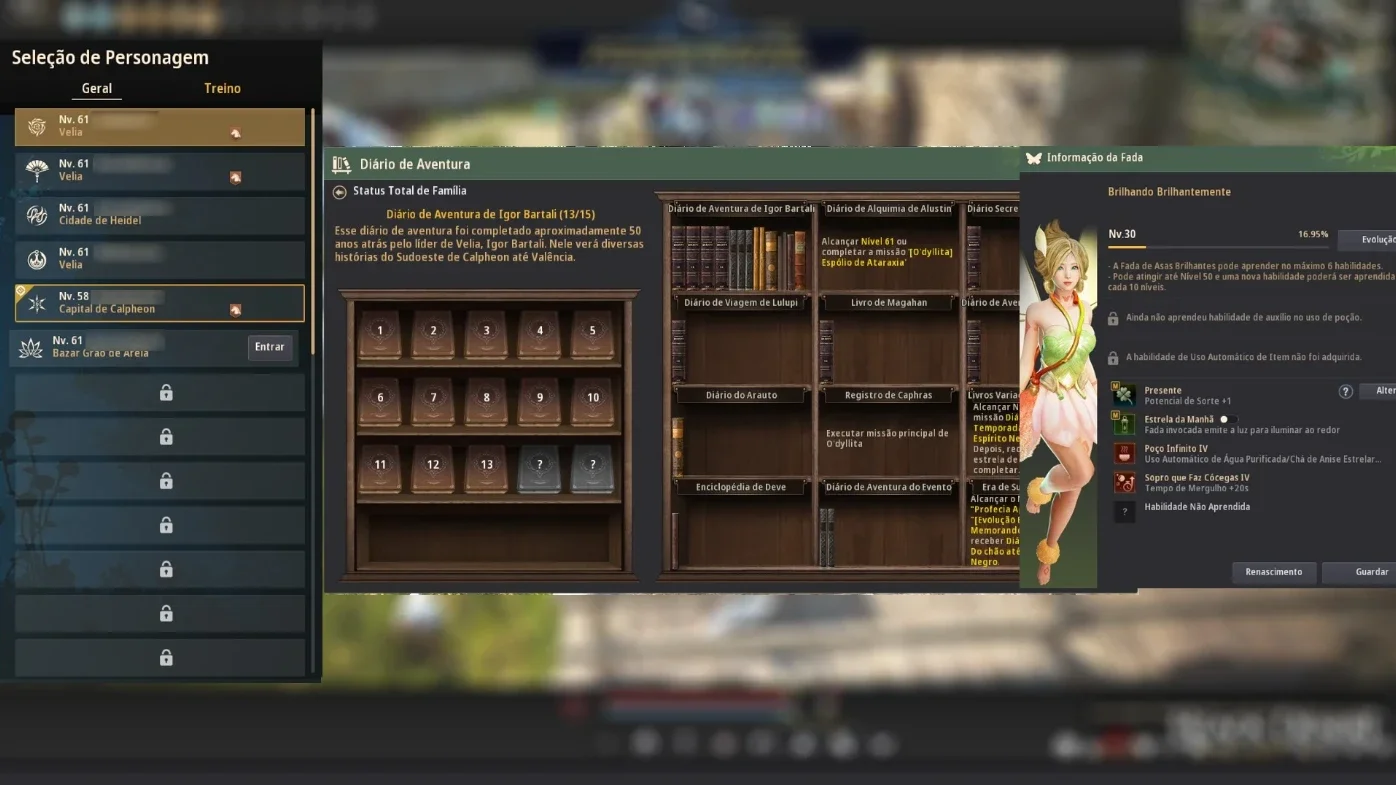Open the Diário de Viagem de Lulupi shelf
The image size is (1396, 785).
[741, 340]
